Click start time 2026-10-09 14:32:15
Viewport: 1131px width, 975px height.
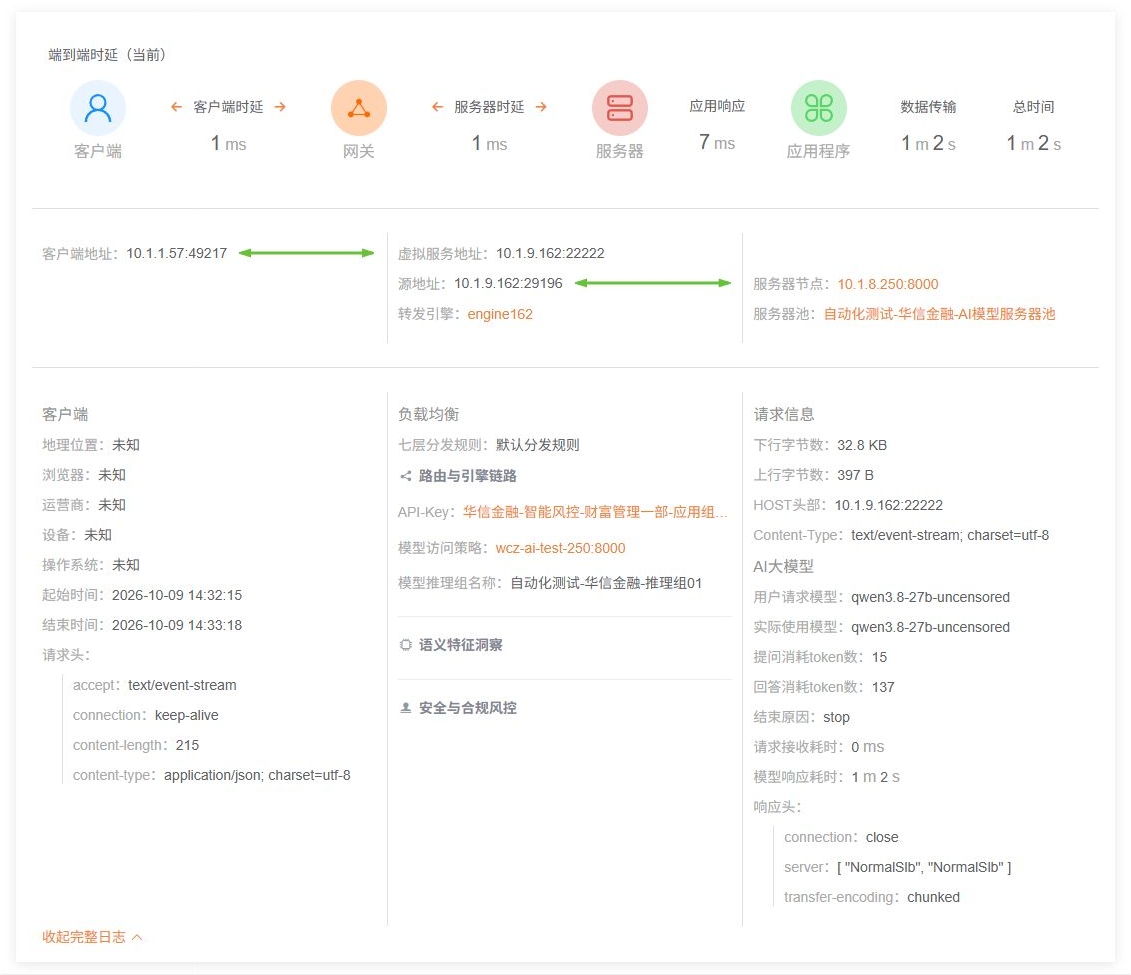tap(177, 595)
